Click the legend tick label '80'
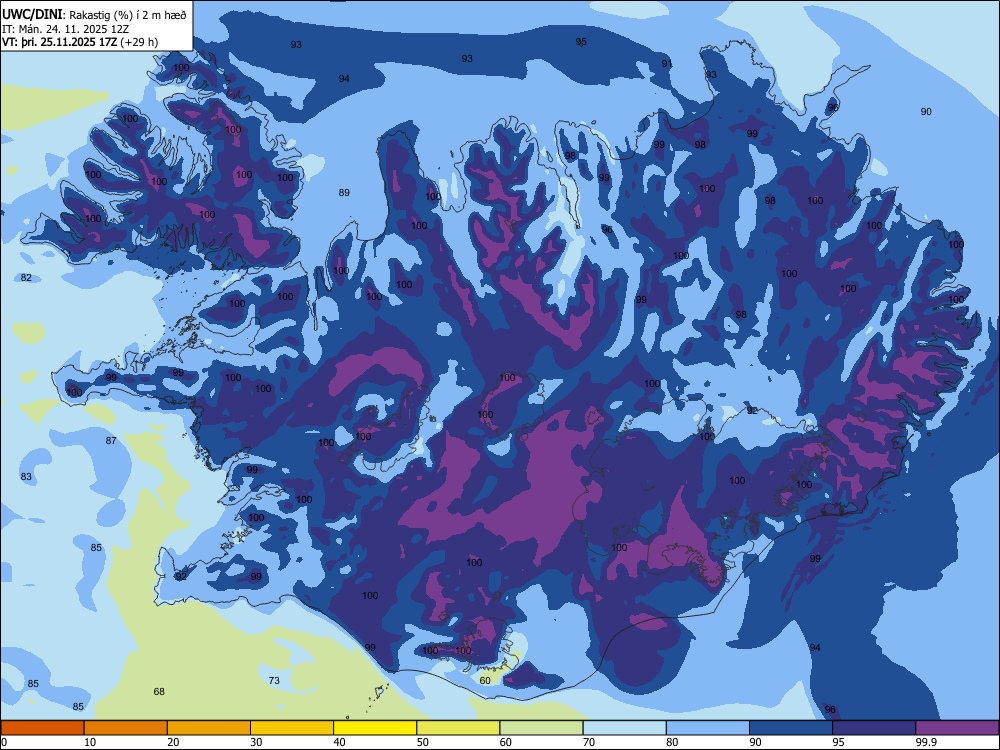This screenshot has width=1000, height=750. pos(672,742)
